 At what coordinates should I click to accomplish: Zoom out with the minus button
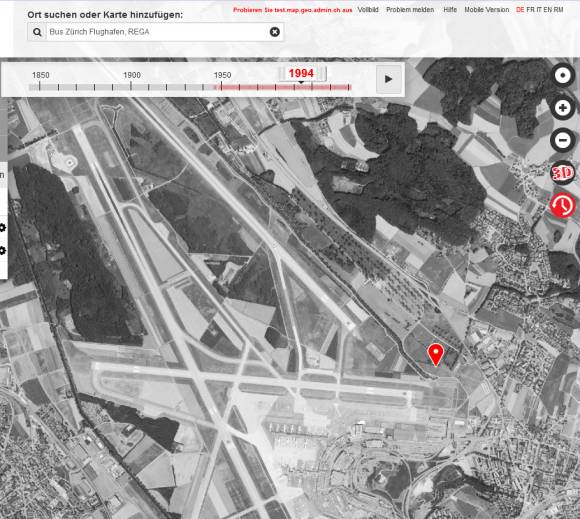pos(563,140)
